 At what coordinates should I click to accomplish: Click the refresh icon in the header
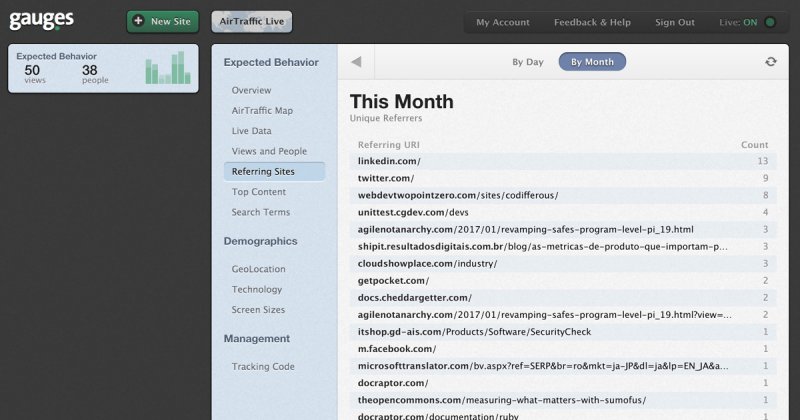pos(770,62)
